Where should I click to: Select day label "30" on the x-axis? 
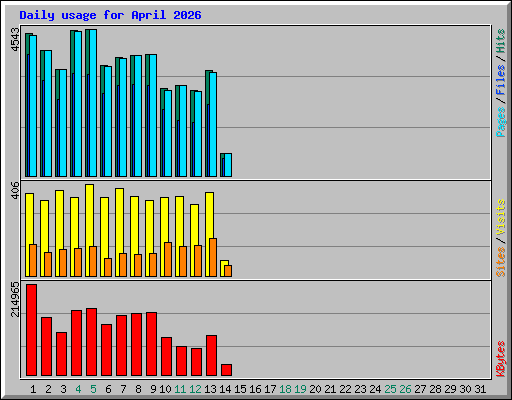(x=465, y=389)
